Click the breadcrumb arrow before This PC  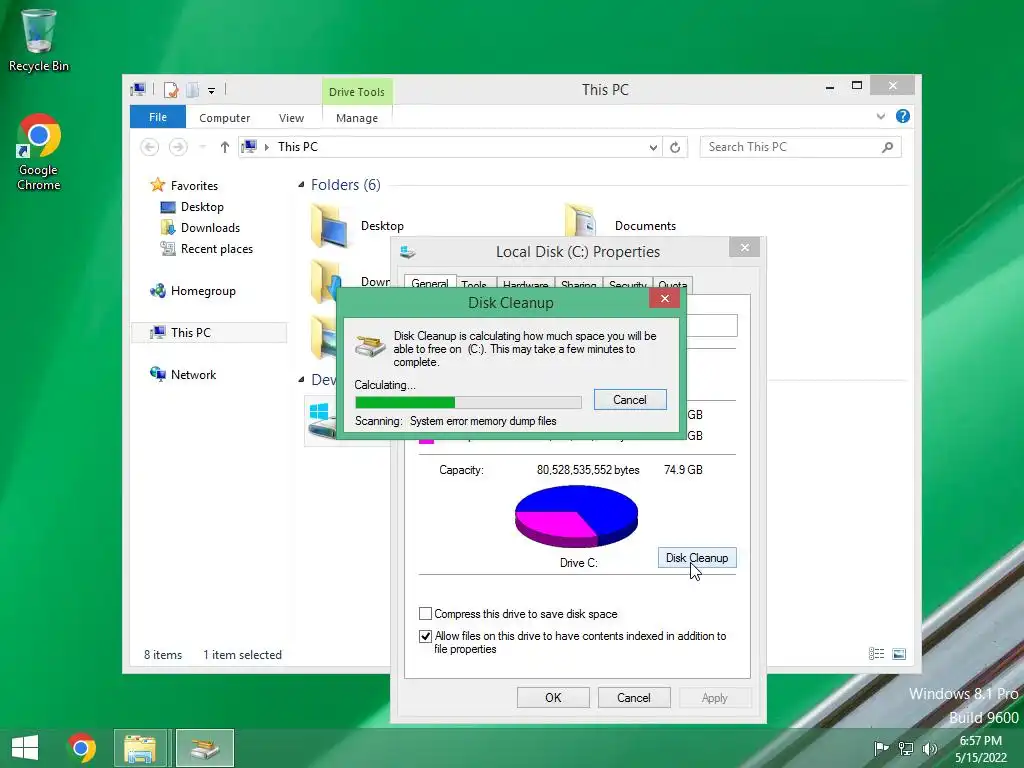click(266, 148)
